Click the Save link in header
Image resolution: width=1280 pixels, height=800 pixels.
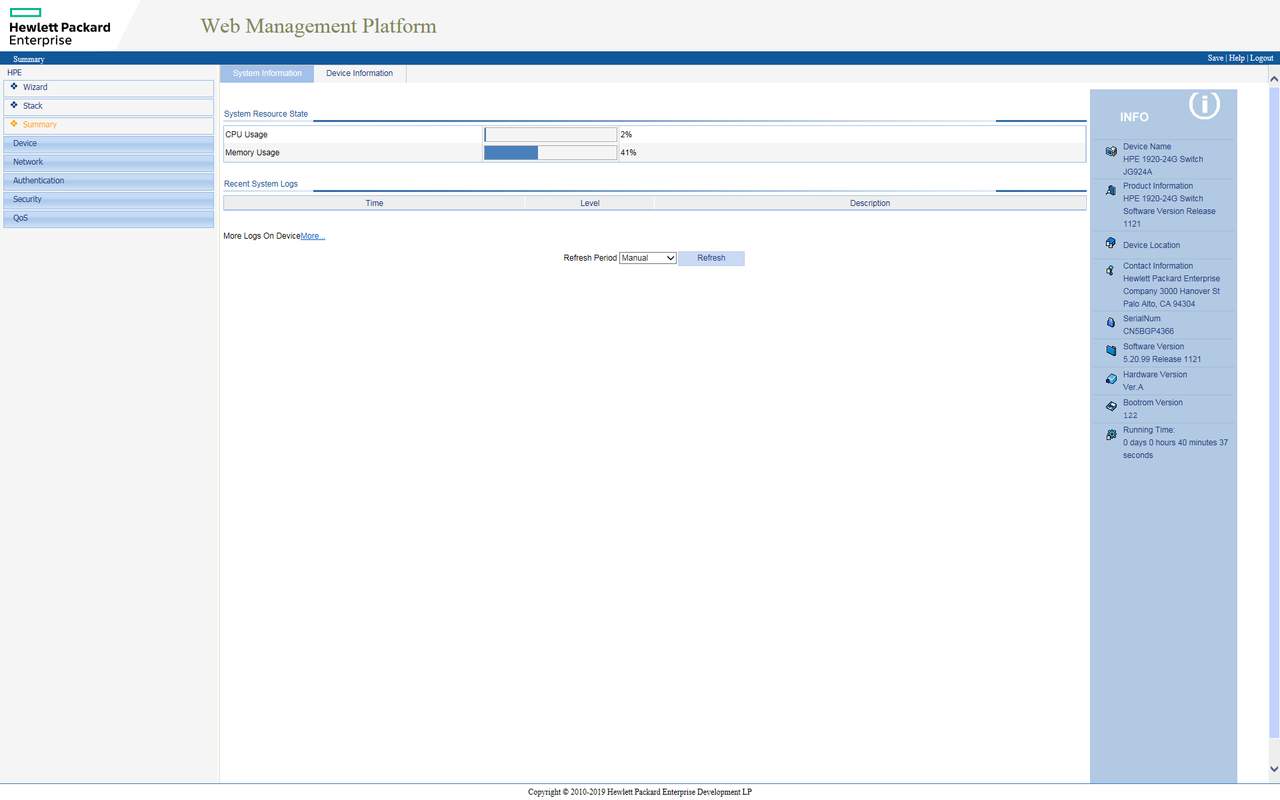(1215, 58)
